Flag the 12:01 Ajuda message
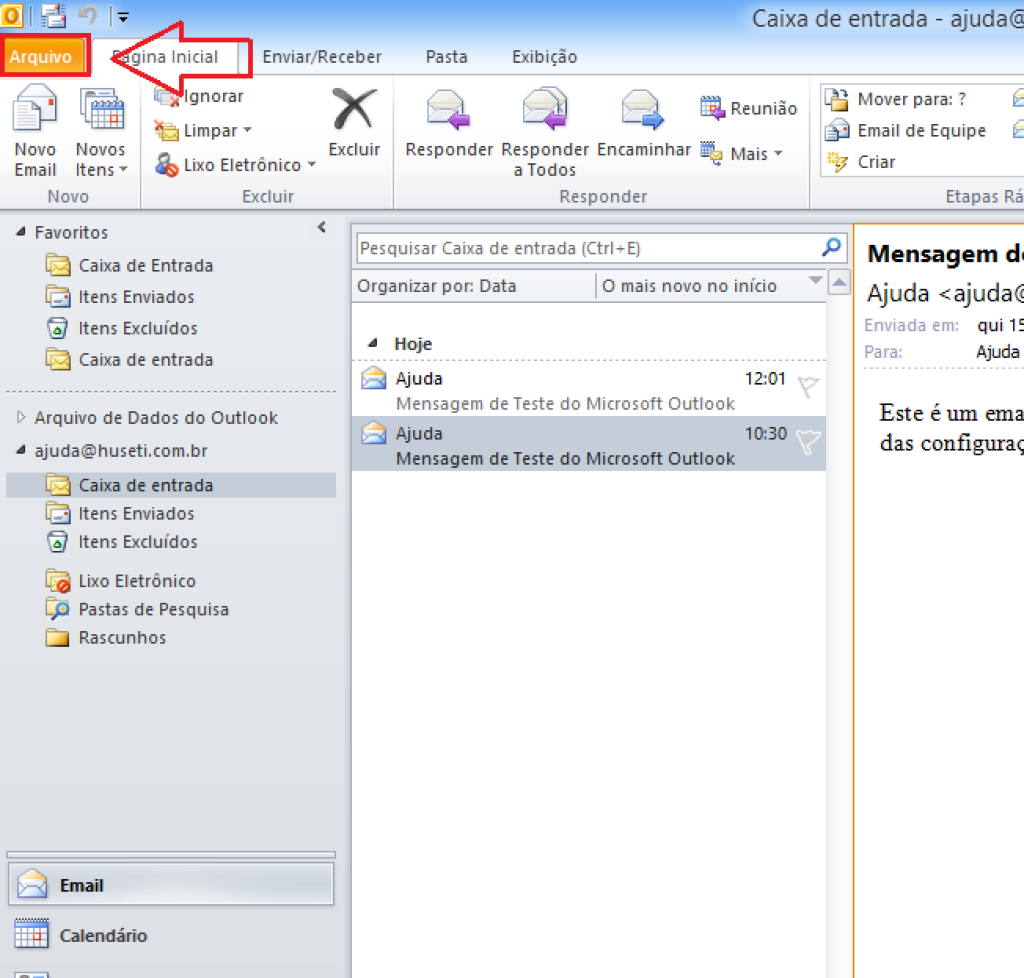 pyautogui.click(x=808, y=386)
